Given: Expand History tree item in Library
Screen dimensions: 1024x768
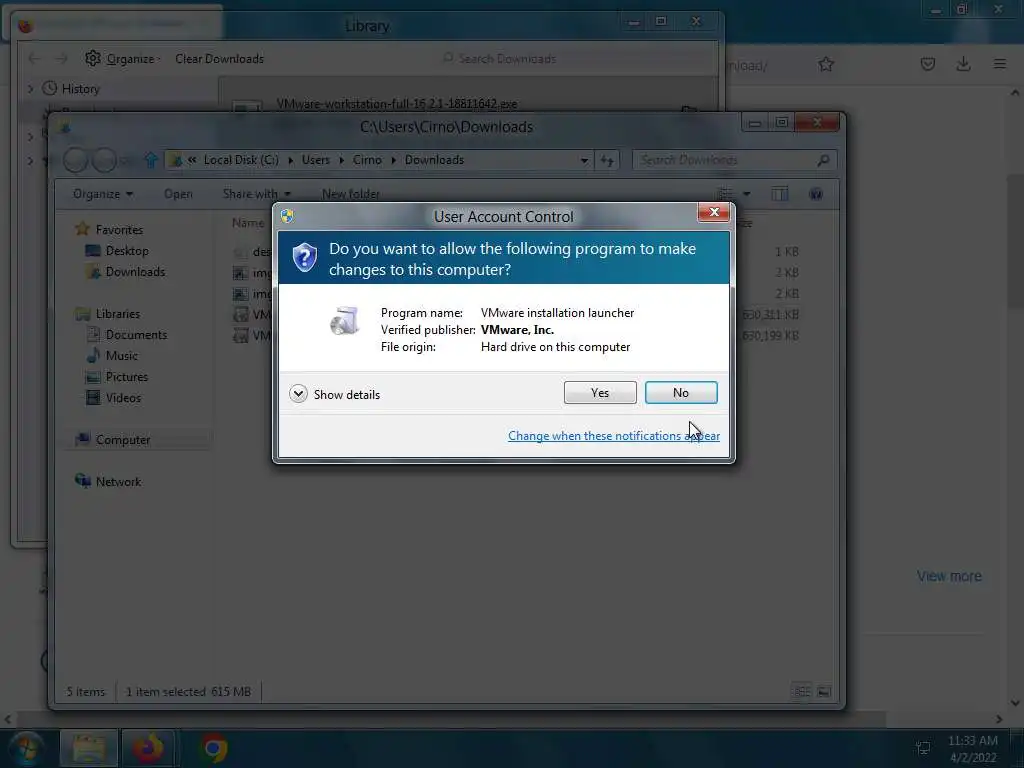Looking at the screenshot, I should [x=30, y=88].
